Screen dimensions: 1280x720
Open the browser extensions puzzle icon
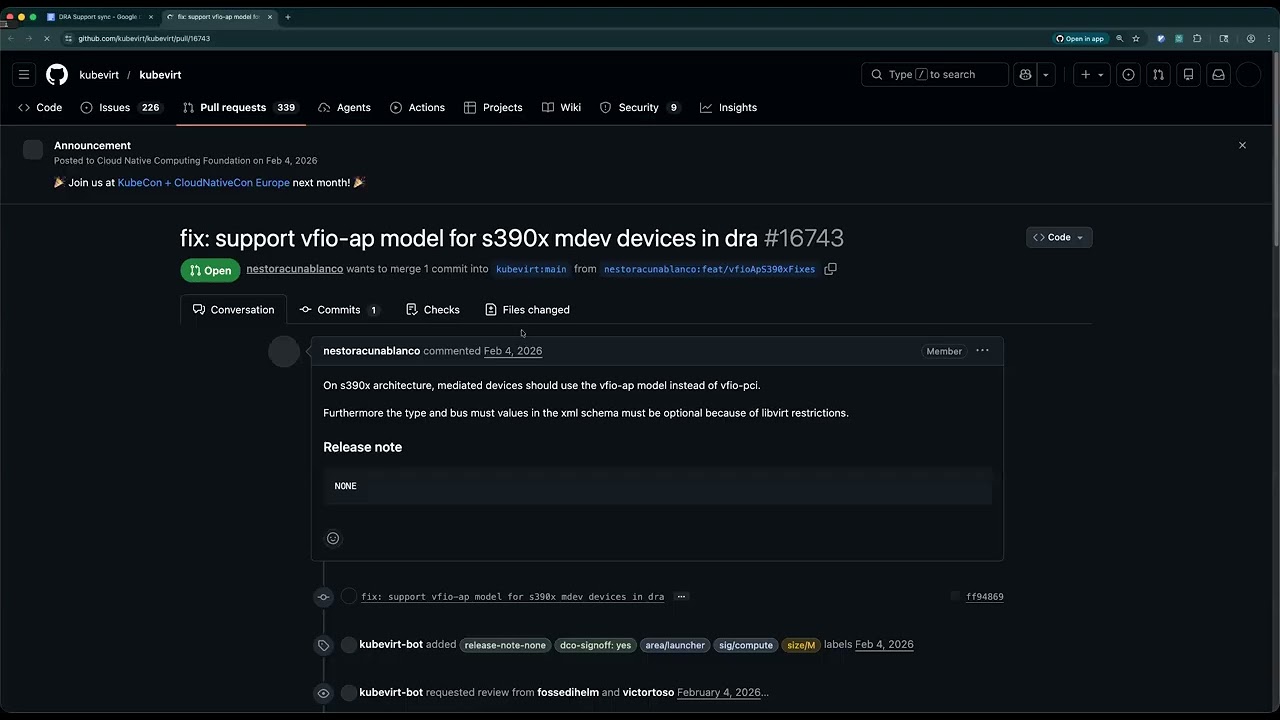(1197, 39)
